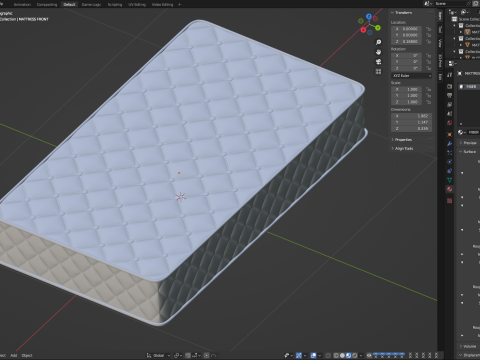Viewport: 480px width, 360px height.
Task: Open the Scripting workspace tab
Action: click(115, 5)
